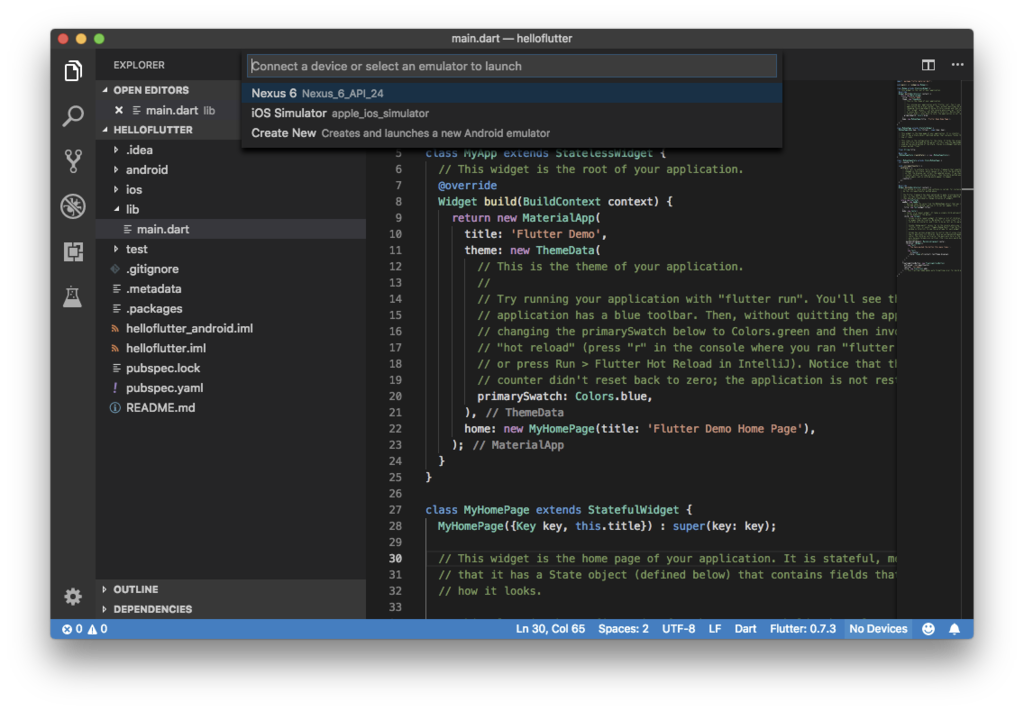Expand the .idea folder
Screen dimensions: 1024x711
click(x=116, y=150)
